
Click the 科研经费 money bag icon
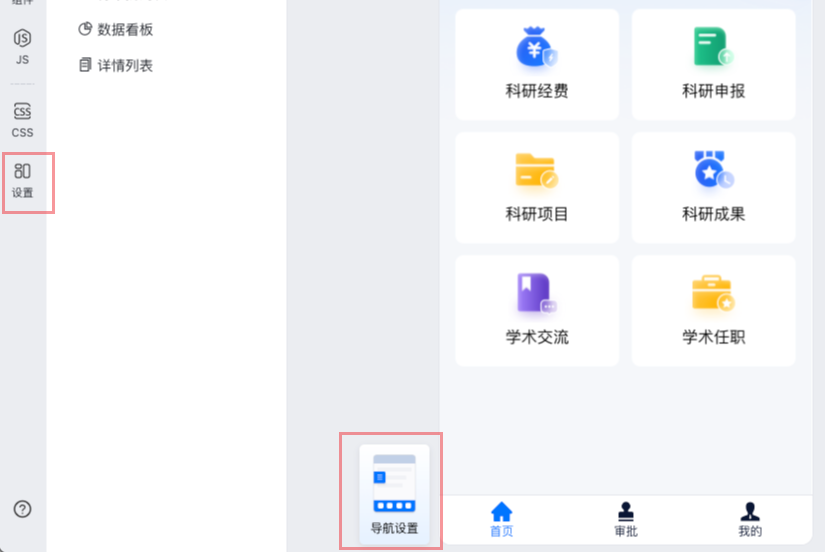coord(537,48)
